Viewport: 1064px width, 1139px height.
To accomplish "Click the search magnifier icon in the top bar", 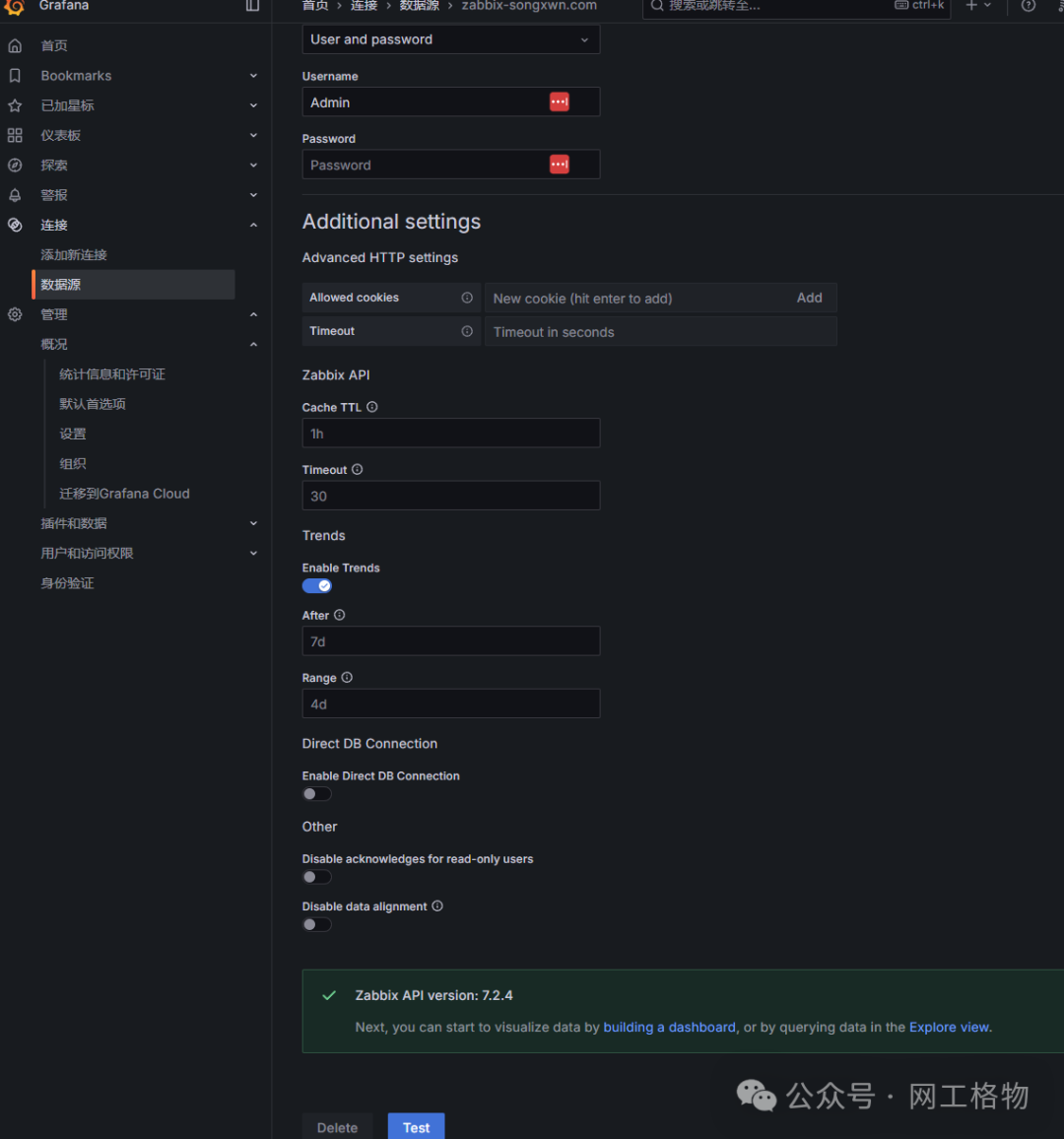I will tap(657, 6).
